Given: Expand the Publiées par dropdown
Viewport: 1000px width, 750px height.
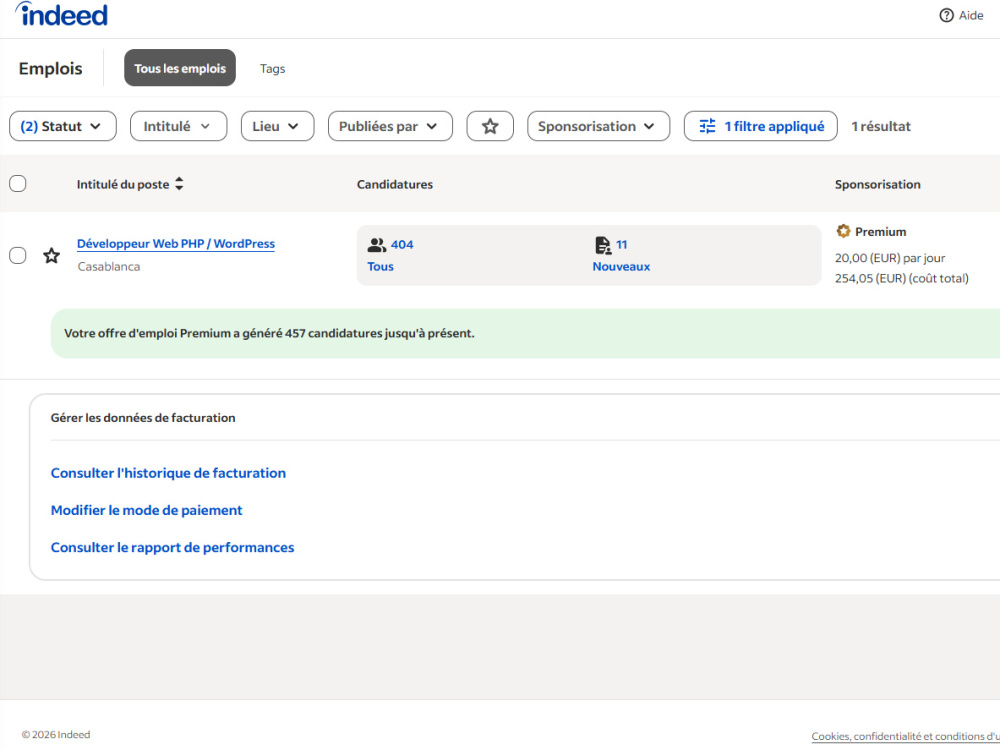Looking at the screenshot, I should pyautogui.click(x=390, y=126).
